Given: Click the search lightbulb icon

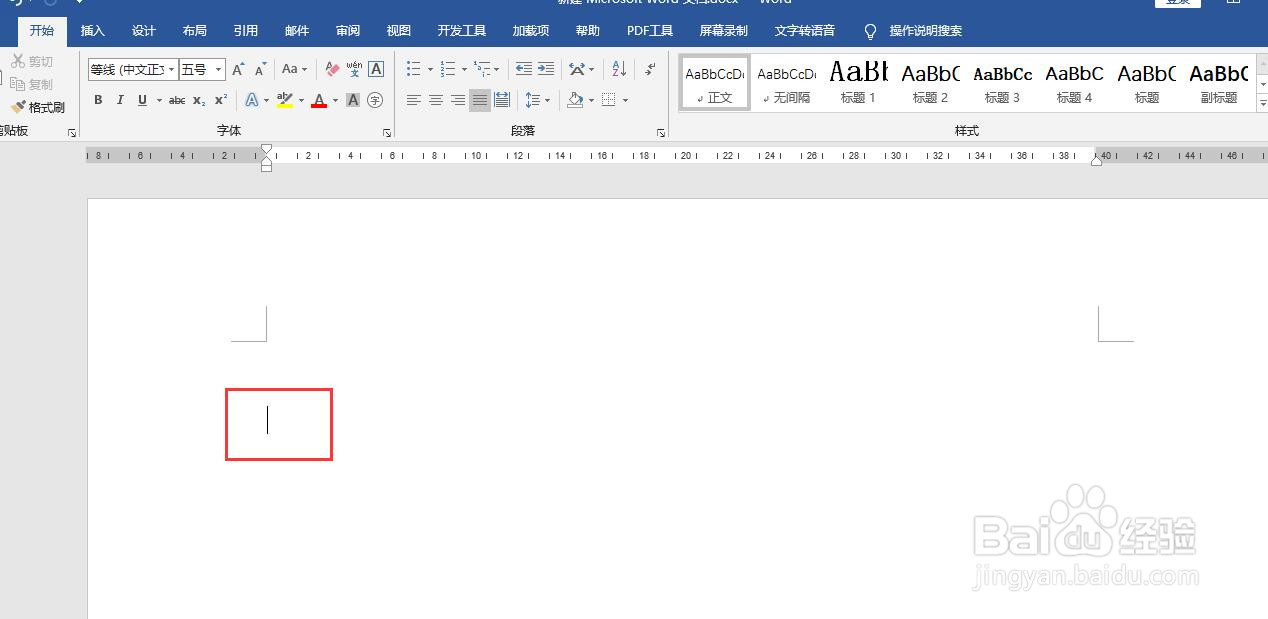Looking at the screenshot, I should [870, 31].
